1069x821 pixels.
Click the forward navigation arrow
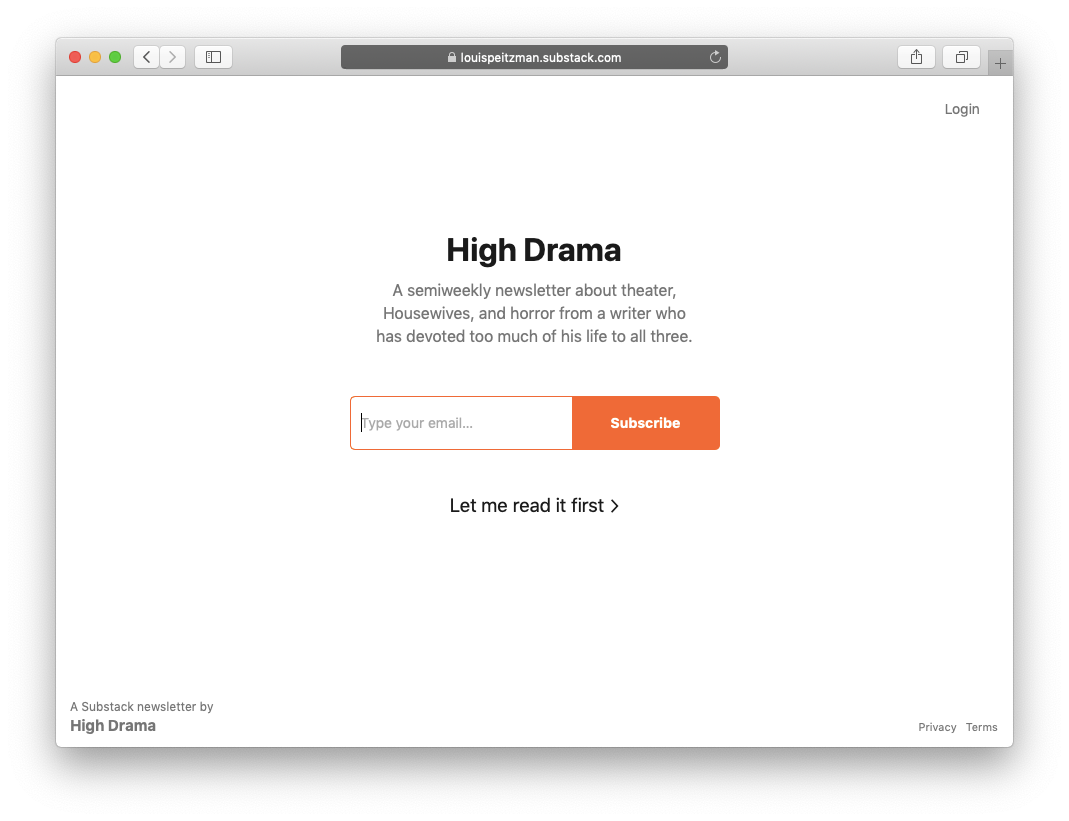tap(173, 57)
